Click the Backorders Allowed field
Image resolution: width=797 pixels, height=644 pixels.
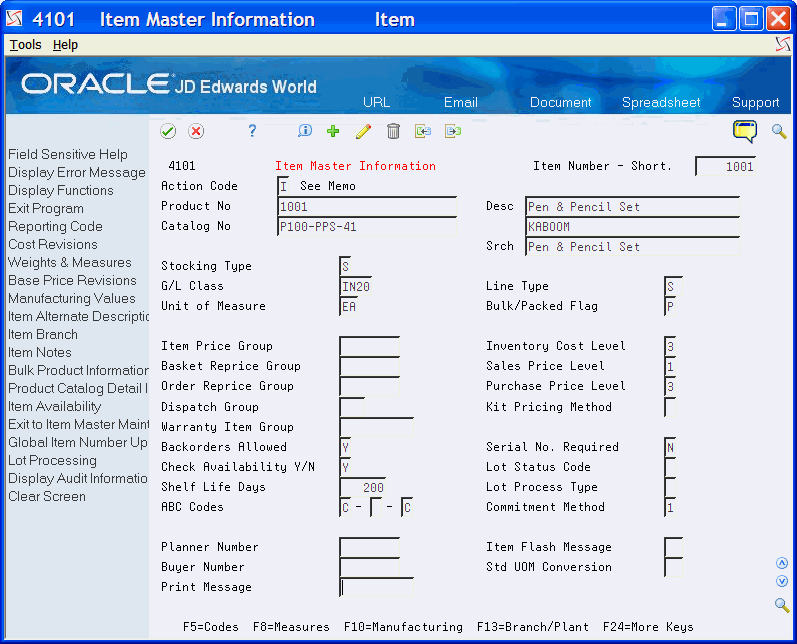tap(345, 447)
